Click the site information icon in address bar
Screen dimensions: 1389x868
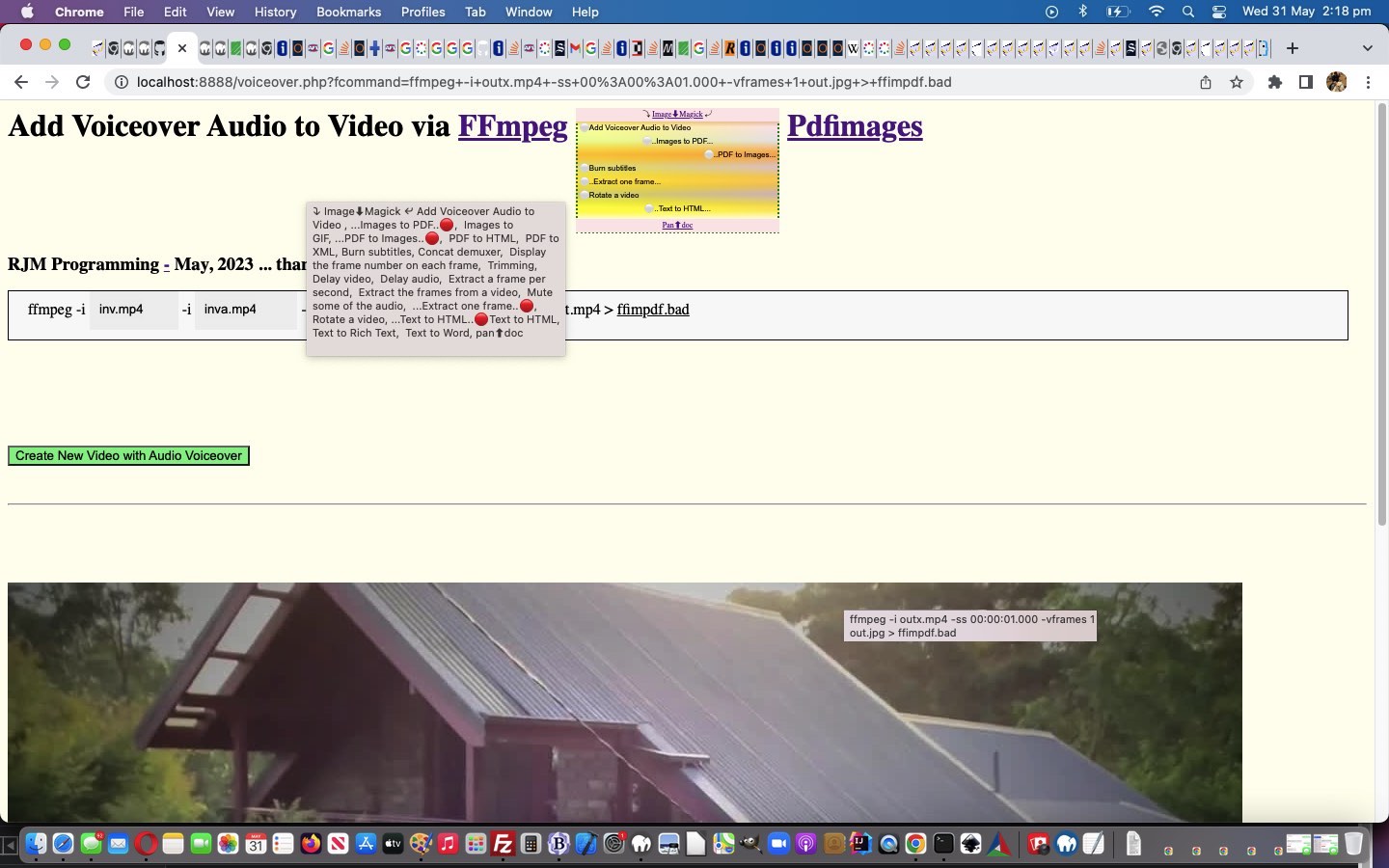[x=122, y=82]
